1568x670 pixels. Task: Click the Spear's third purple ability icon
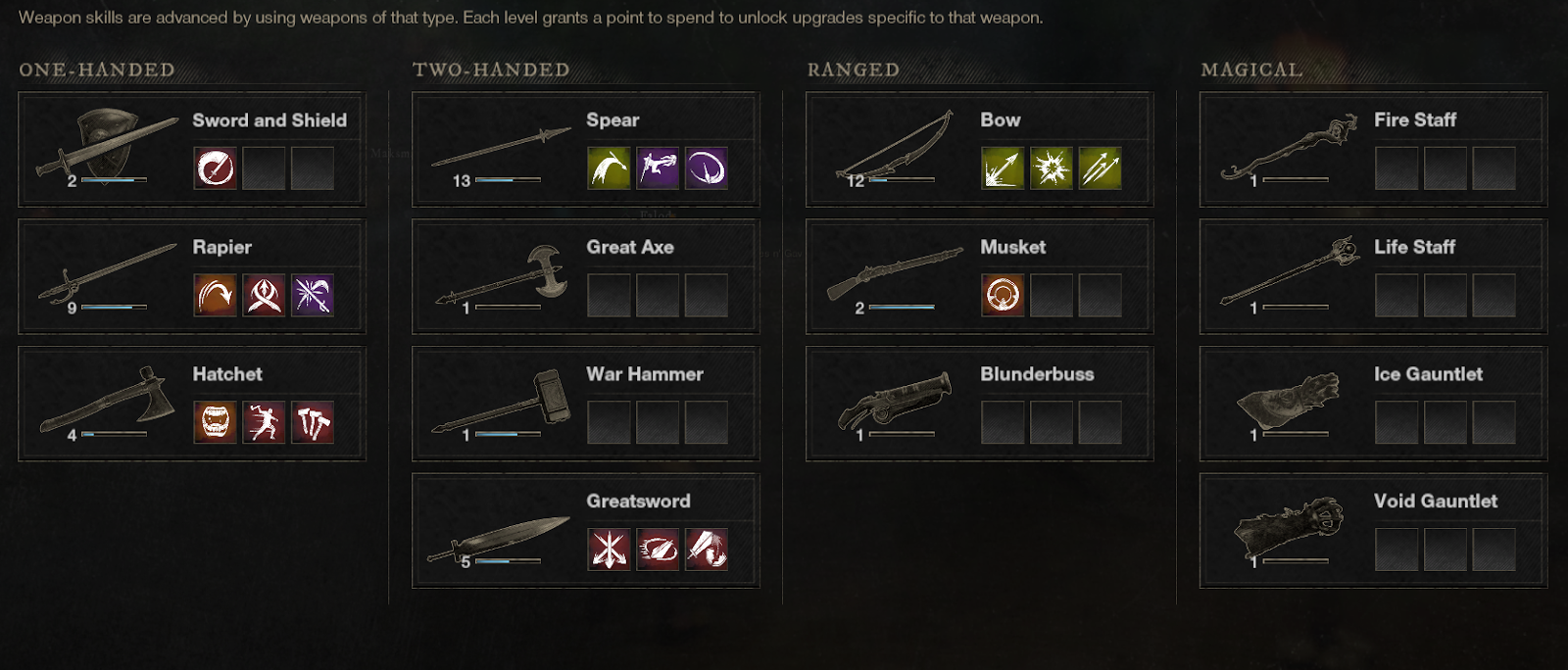click(707, 168)
